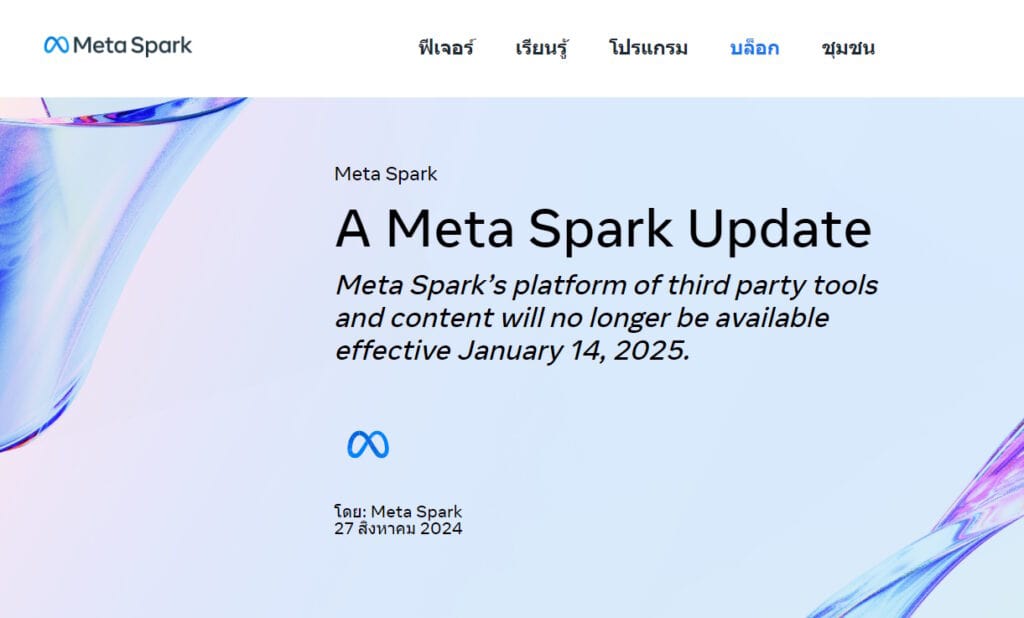The image size is (1024, 618).
Task: Go to the โปรแกรม navigation item
Action: [x=648, y=47]
